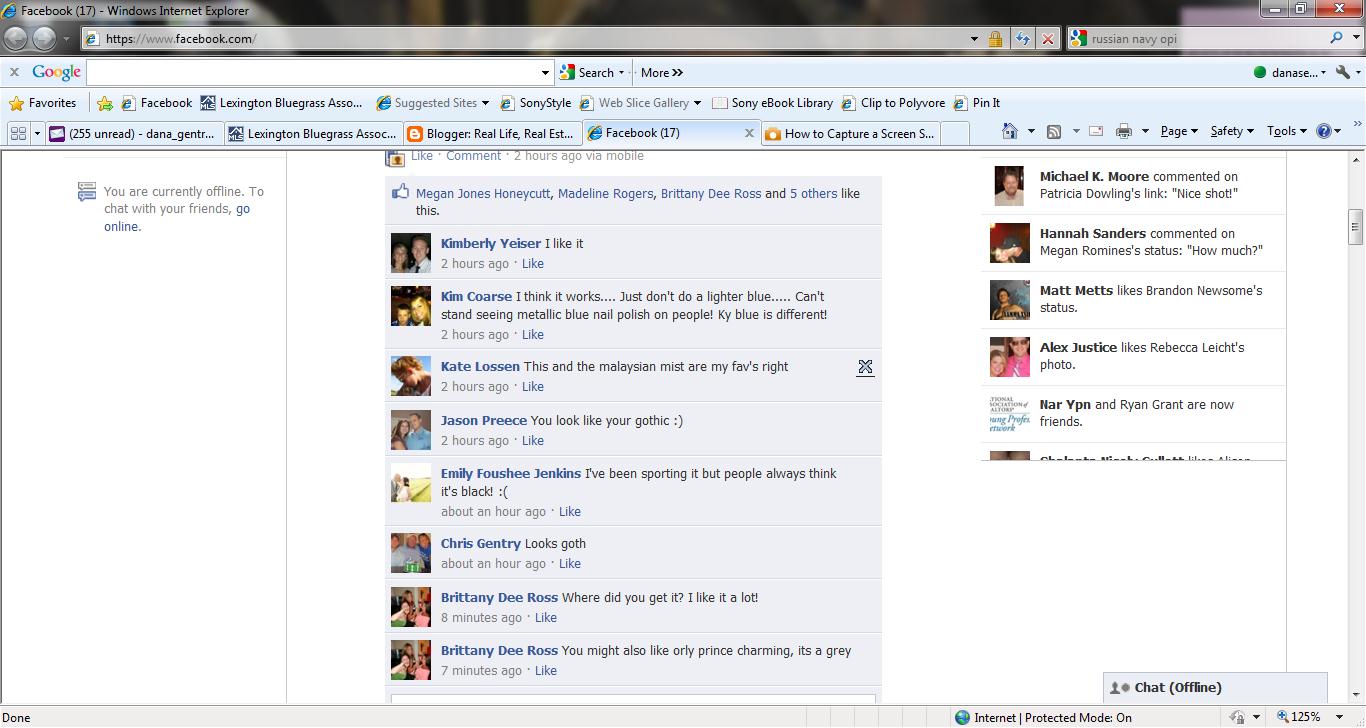Open Michael K. Moore in the ticker

pos(1094,177)
